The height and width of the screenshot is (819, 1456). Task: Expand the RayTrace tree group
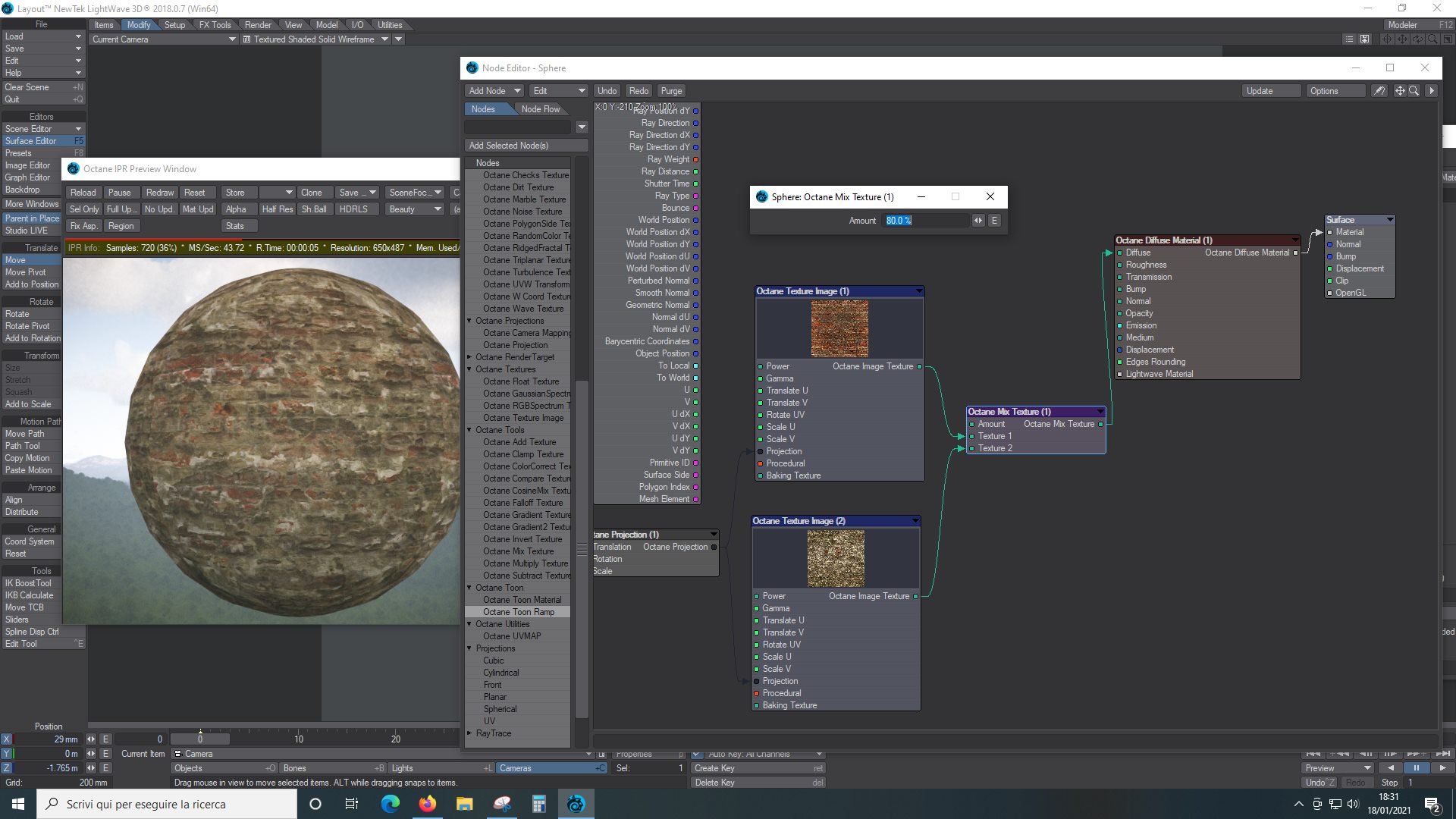click(469, 733)
